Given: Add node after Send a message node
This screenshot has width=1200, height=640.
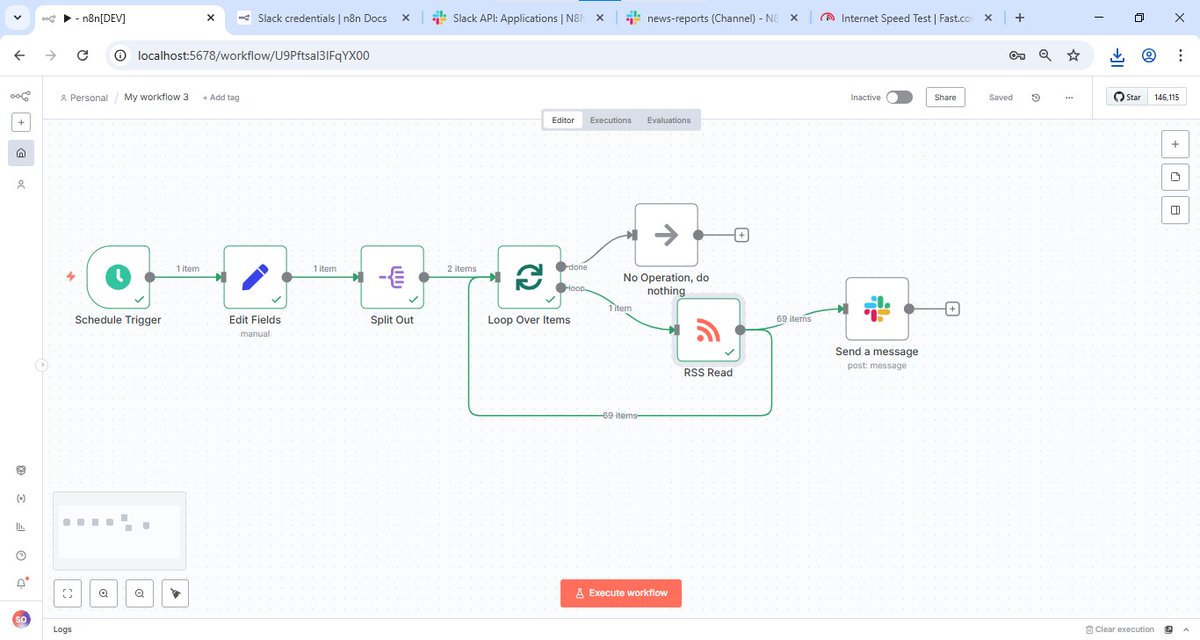Looking at the screenshot, I should (953, 309).
